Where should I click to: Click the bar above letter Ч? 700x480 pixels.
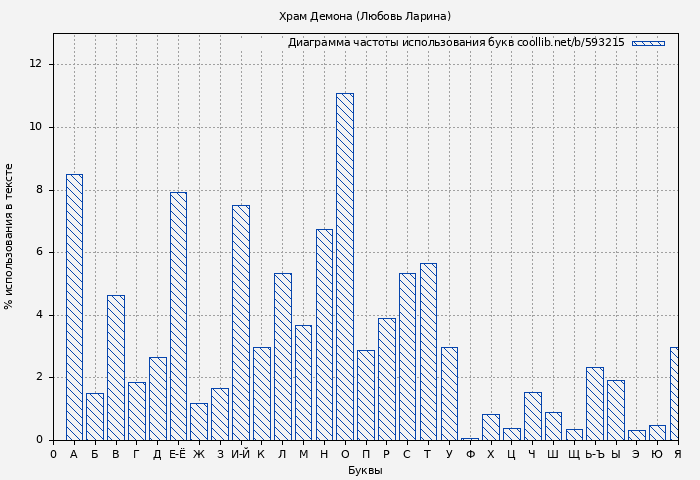click(532, 416)
